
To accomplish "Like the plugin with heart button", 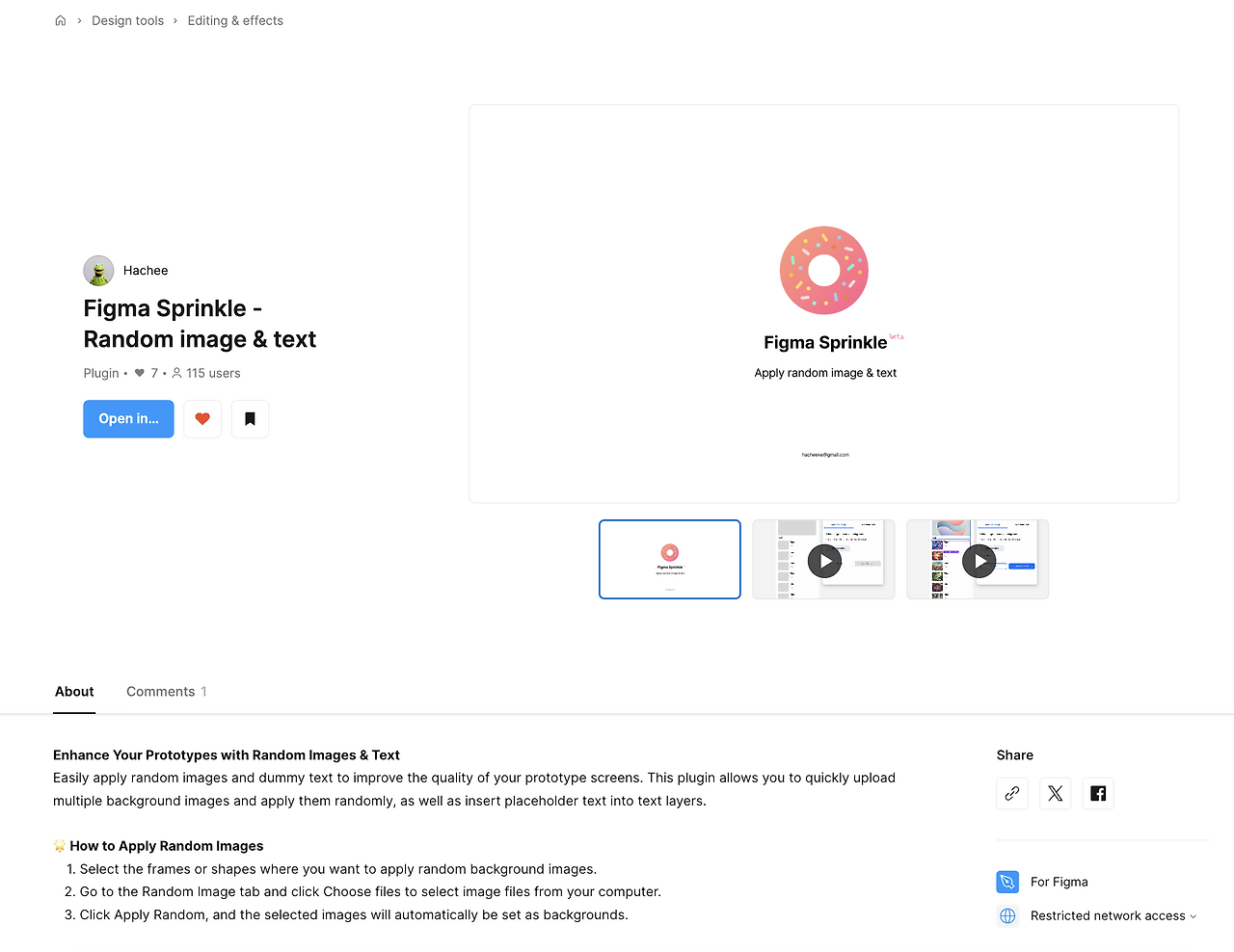I will (202, 419).
